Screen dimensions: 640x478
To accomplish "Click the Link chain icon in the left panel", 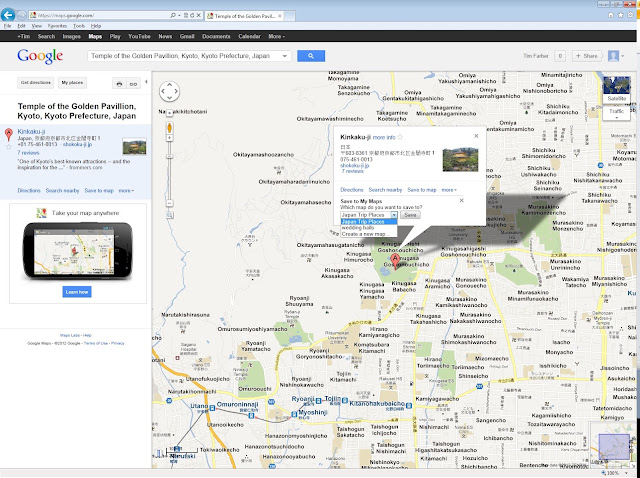I will pos(133,83).
